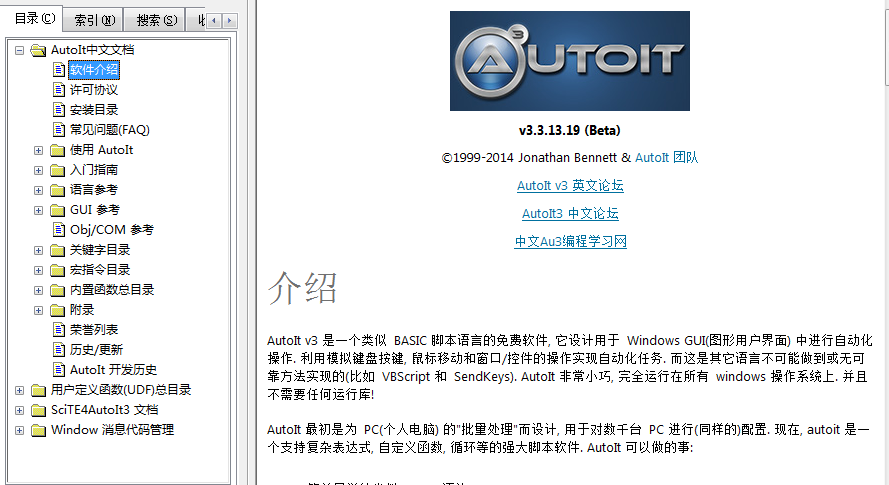Screen dimensions: 889x485
Task: Collapse the AutoIt中文文档 root node
Action: point(19,50)
